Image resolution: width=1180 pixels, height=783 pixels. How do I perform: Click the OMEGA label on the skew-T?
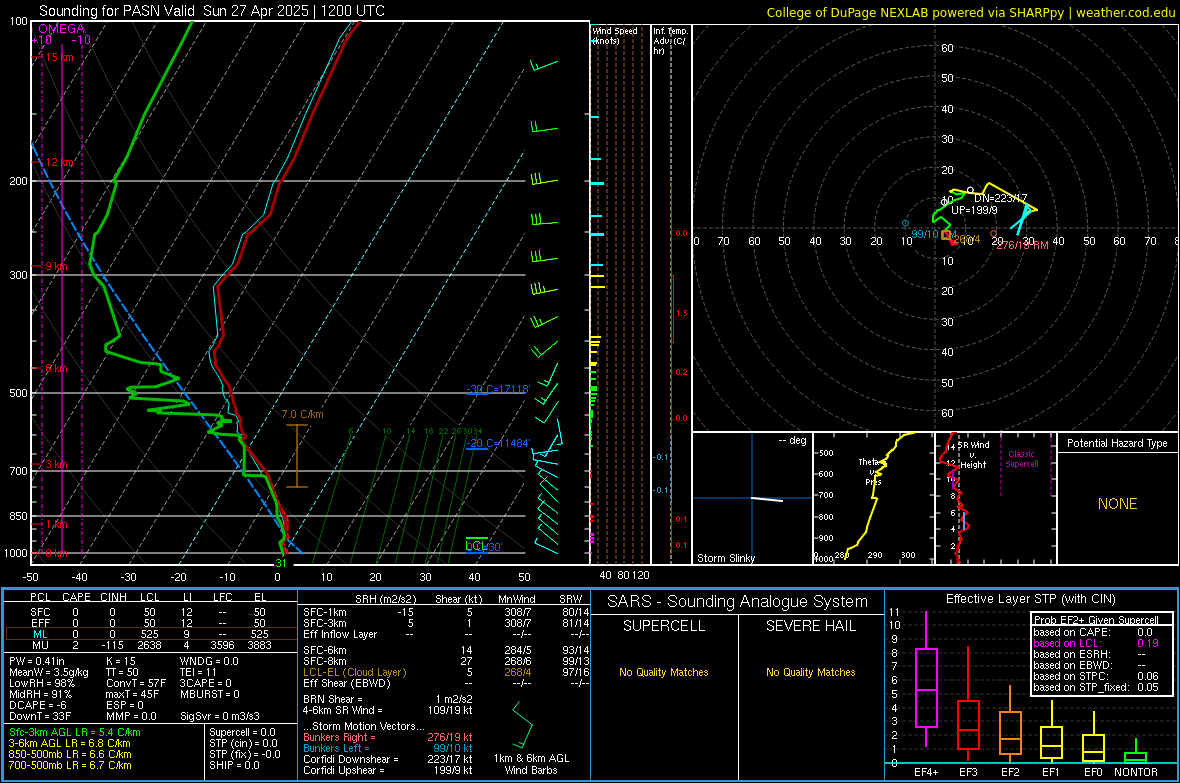62,29
